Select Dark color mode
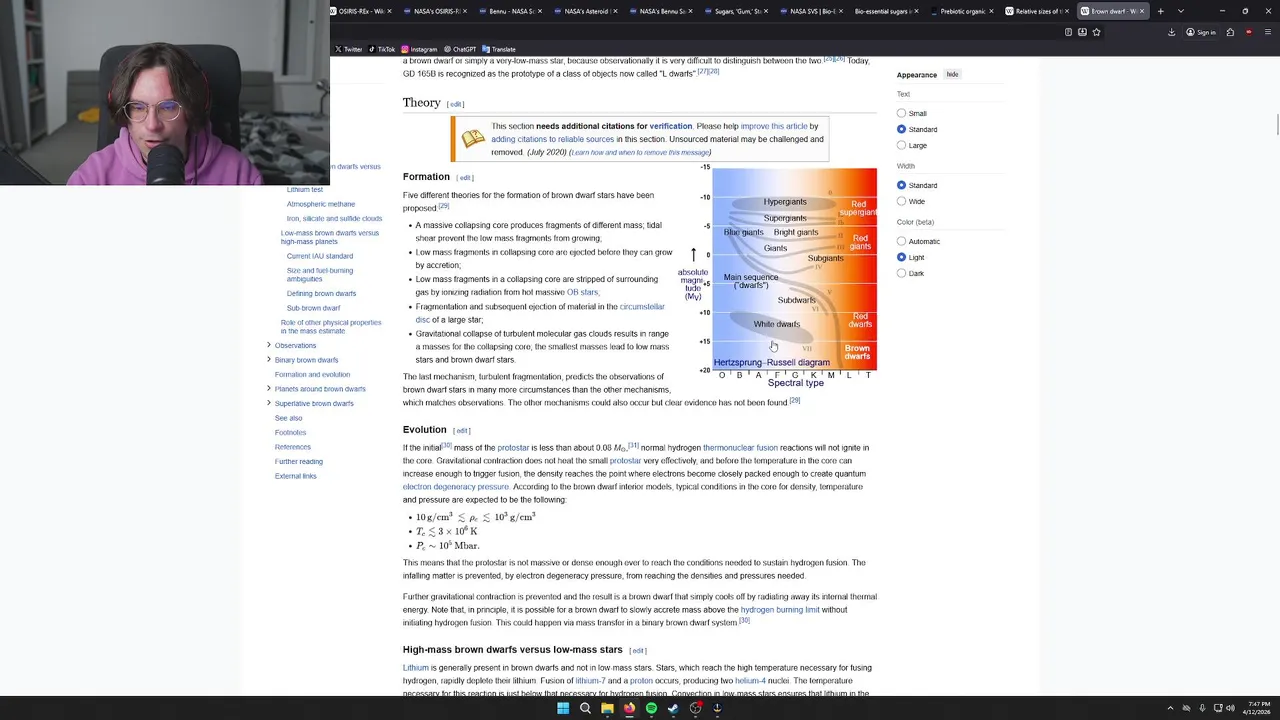 pyautogui.click(x=901, y=273)
